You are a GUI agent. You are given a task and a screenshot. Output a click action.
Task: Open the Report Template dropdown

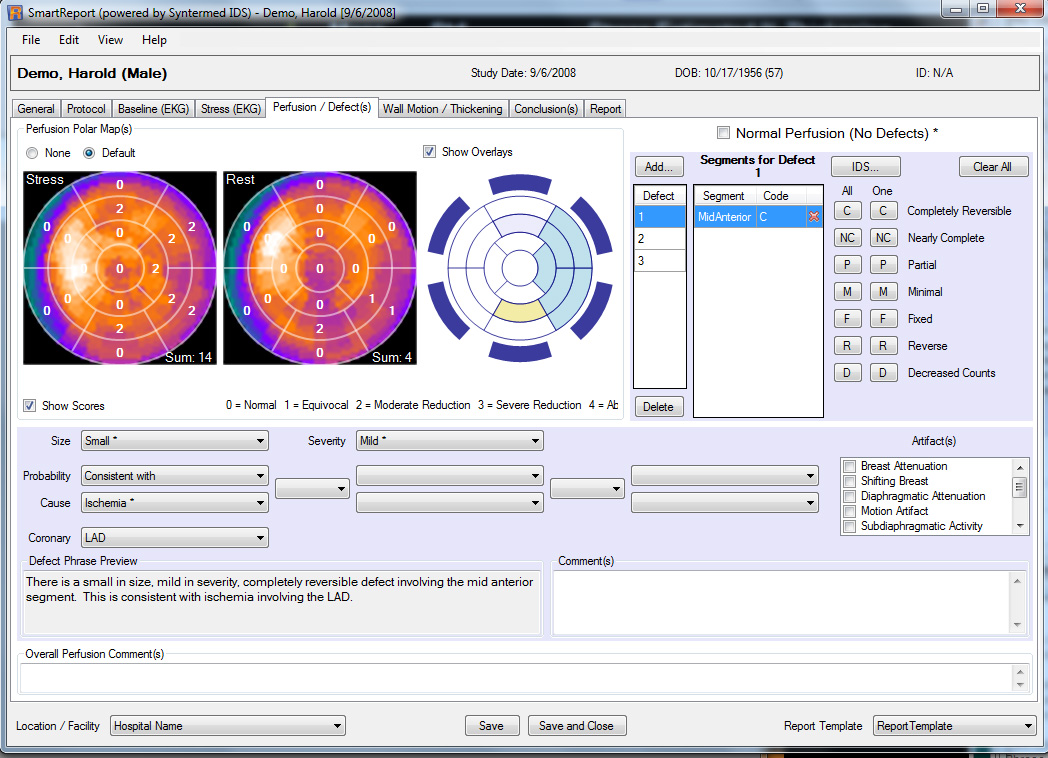(954, 726)
